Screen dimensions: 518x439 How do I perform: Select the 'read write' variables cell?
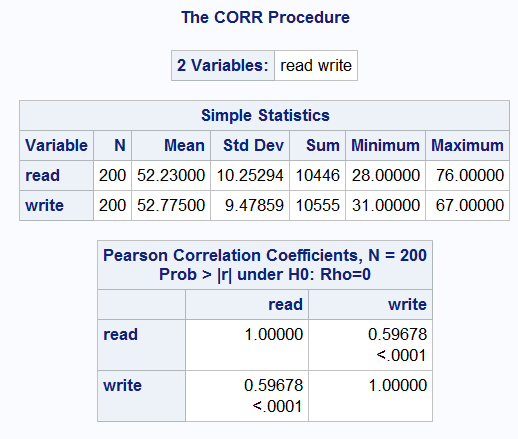tap(316, 65)
